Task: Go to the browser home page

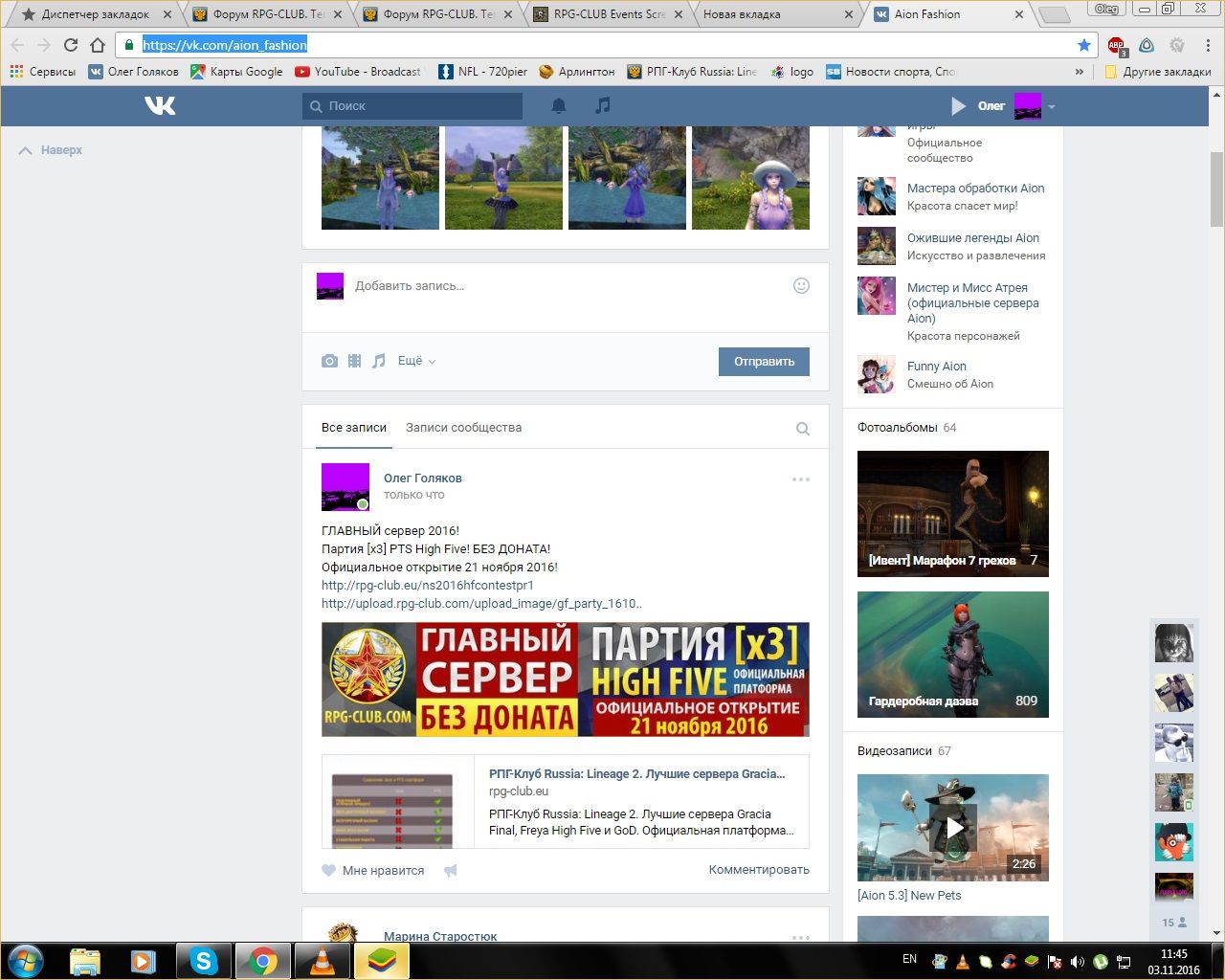Action: pyautogui.click(x=97, y=45)
